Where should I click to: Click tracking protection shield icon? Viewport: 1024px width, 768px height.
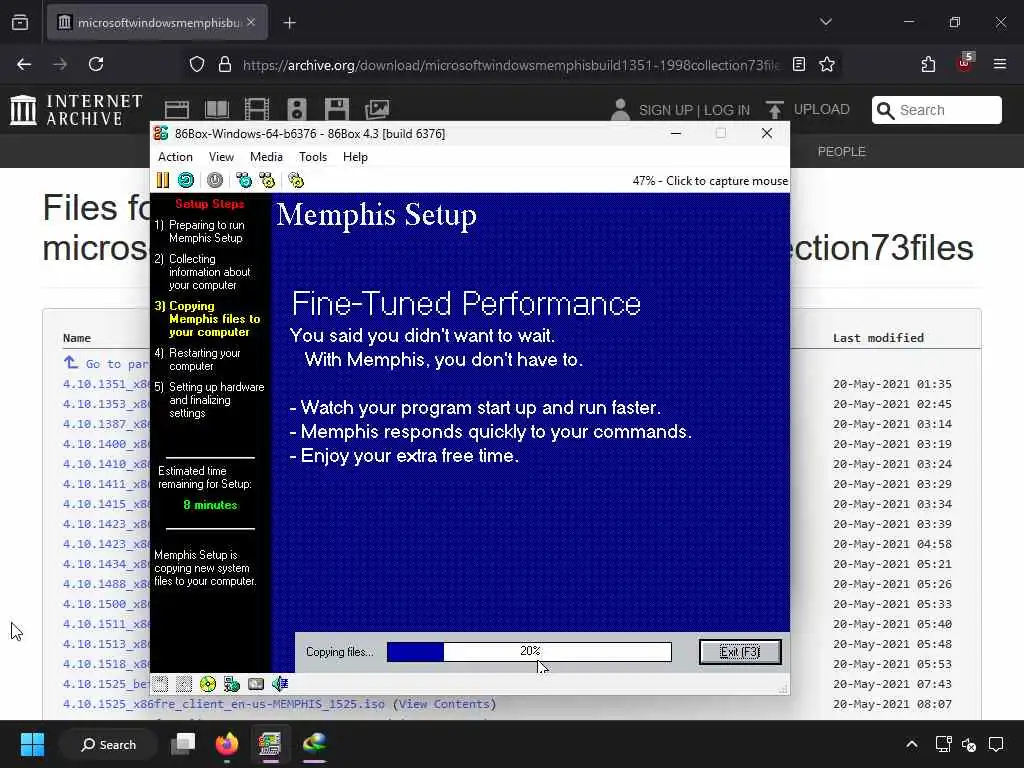click(x=197, y=64)
